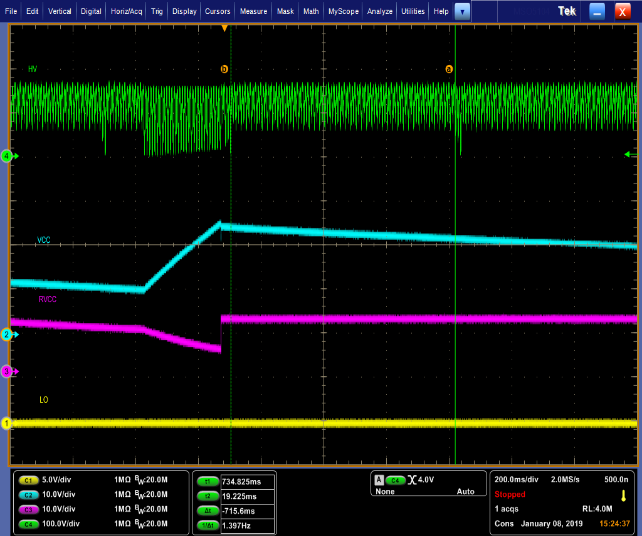The height and width of the screenshot is (536, 642).
Task: Click the trigger Auto mode readout
Action: tap(465, 492)
